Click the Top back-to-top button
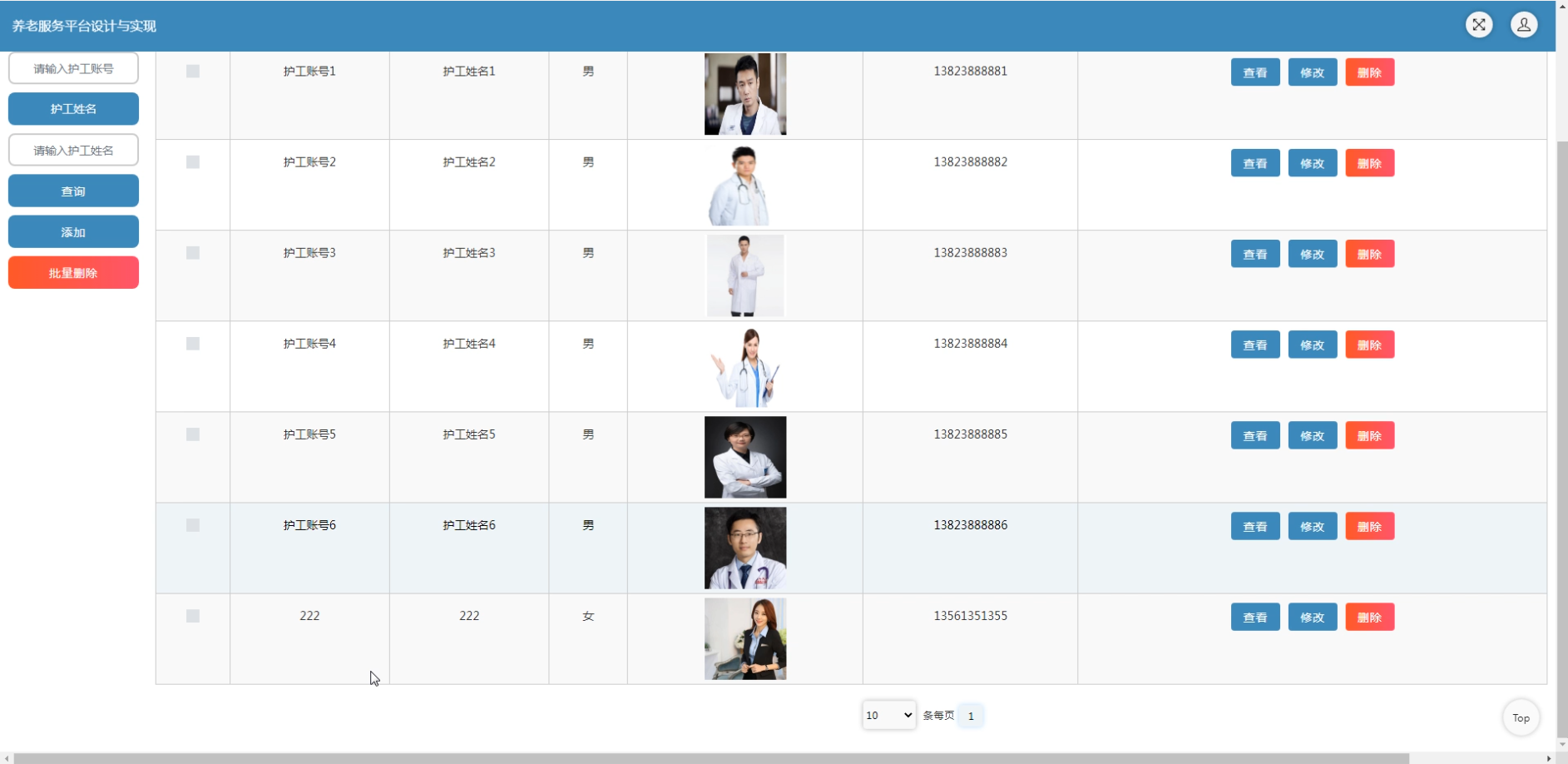1568x764 pixels. (x=1521, y=717)
